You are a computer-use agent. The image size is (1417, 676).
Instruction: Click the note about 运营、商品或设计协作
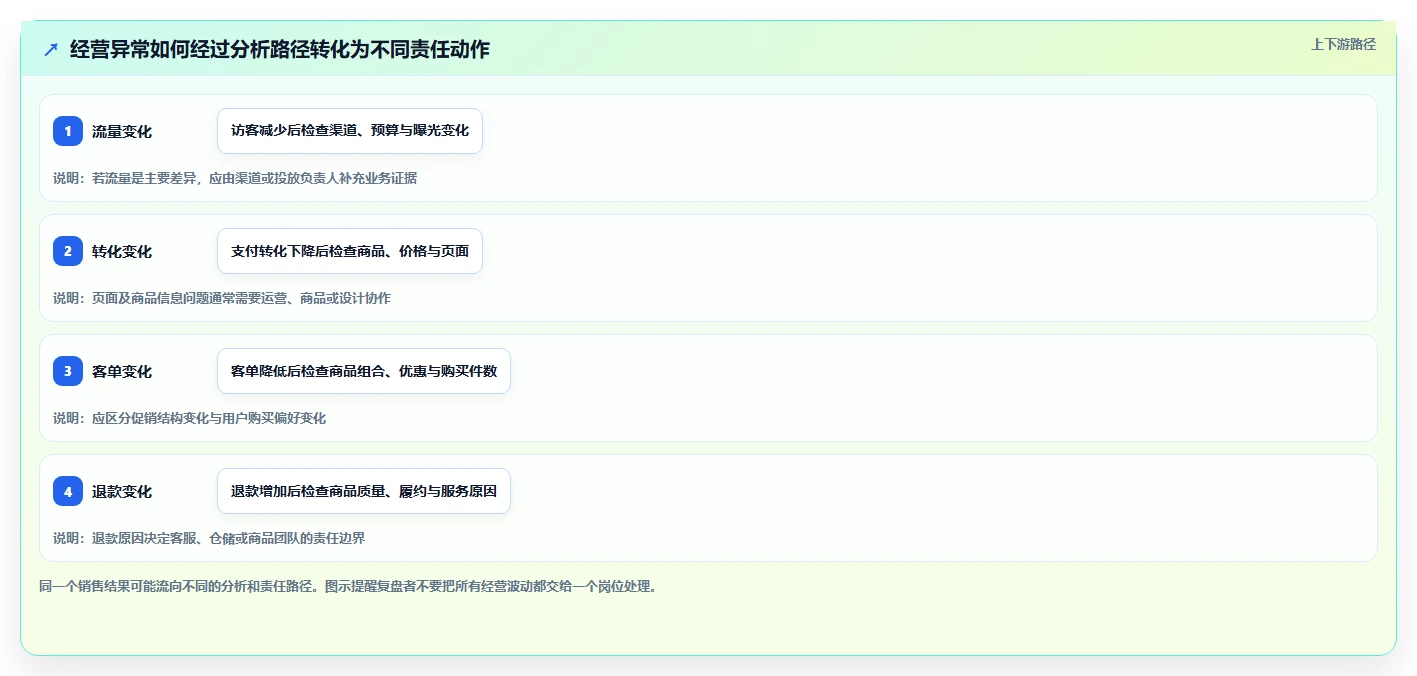coord(222,298)
